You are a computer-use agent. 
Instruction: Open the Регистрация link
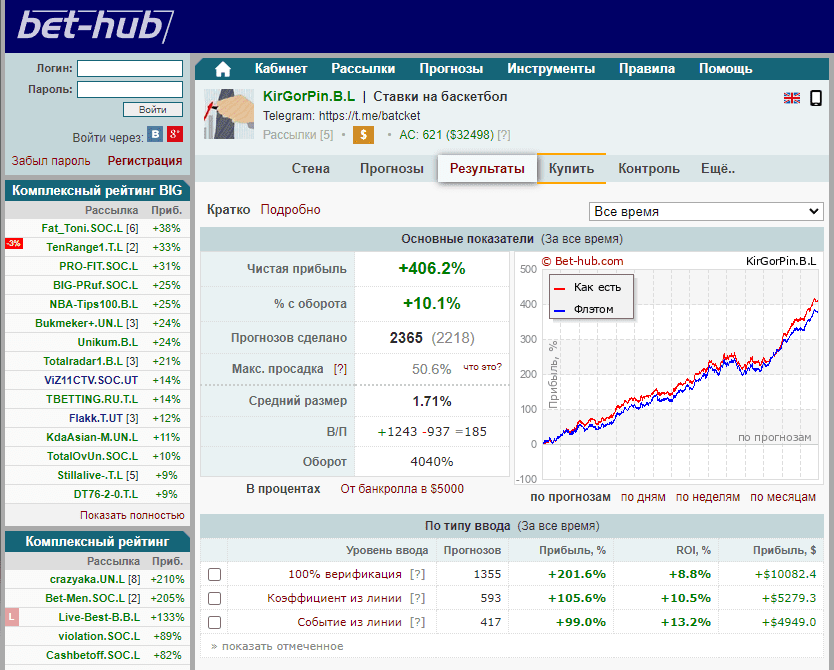145,160
